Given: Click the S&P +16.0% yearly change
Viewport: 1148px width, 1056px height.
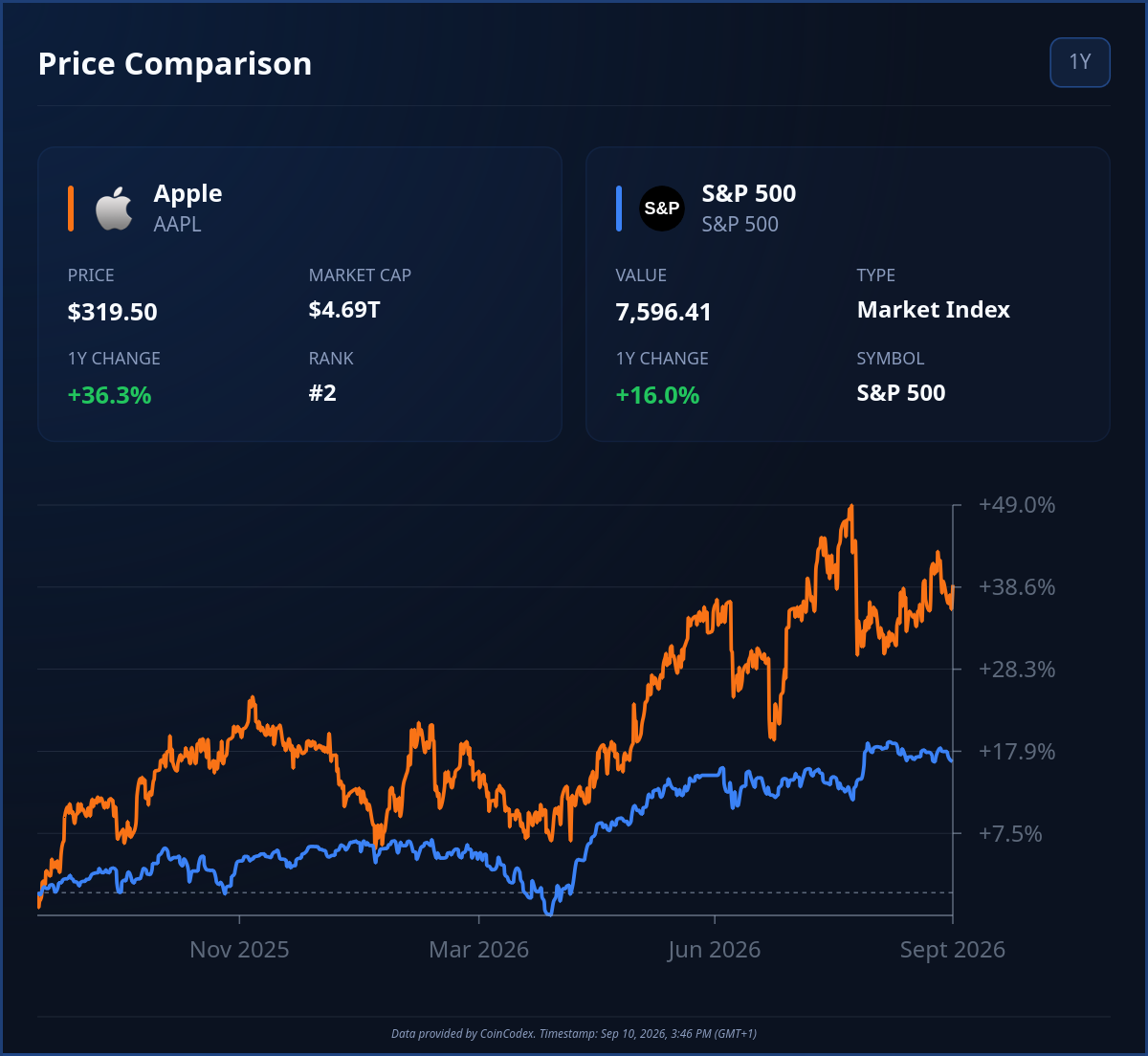Looking at the screenshot, I should [x=657, y=395].
